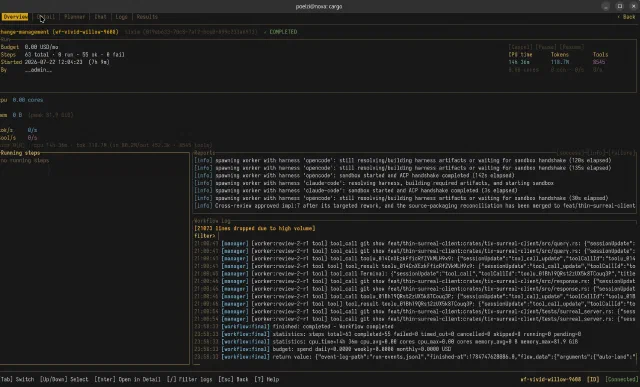Click the 'Cross-review approved impl:7' report line
This screenshot has height=387, width=640.
pos(415,206)
